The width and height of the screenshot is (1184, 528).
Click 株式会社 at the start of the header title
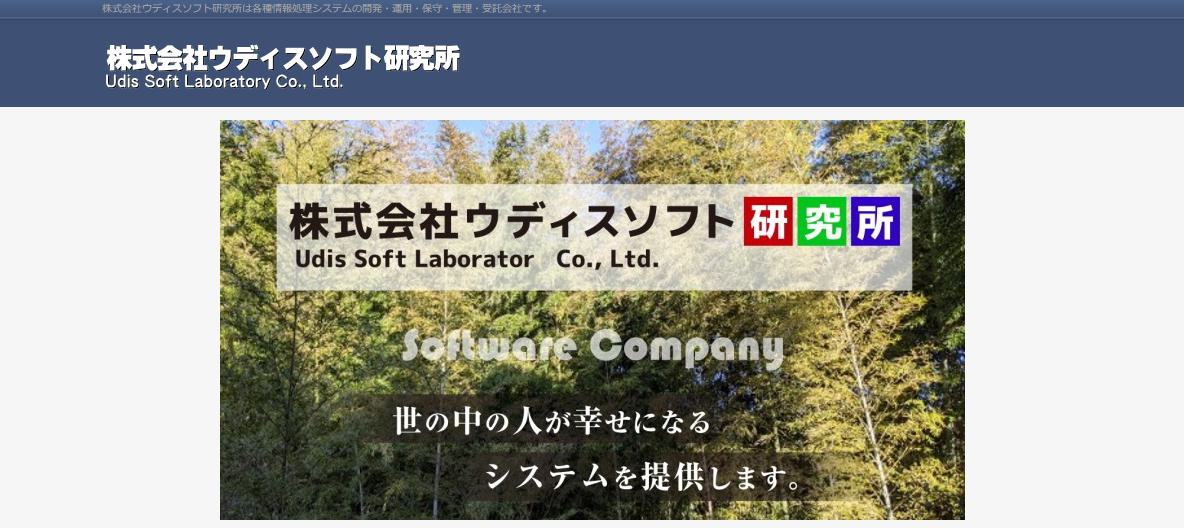click(156, 58)
